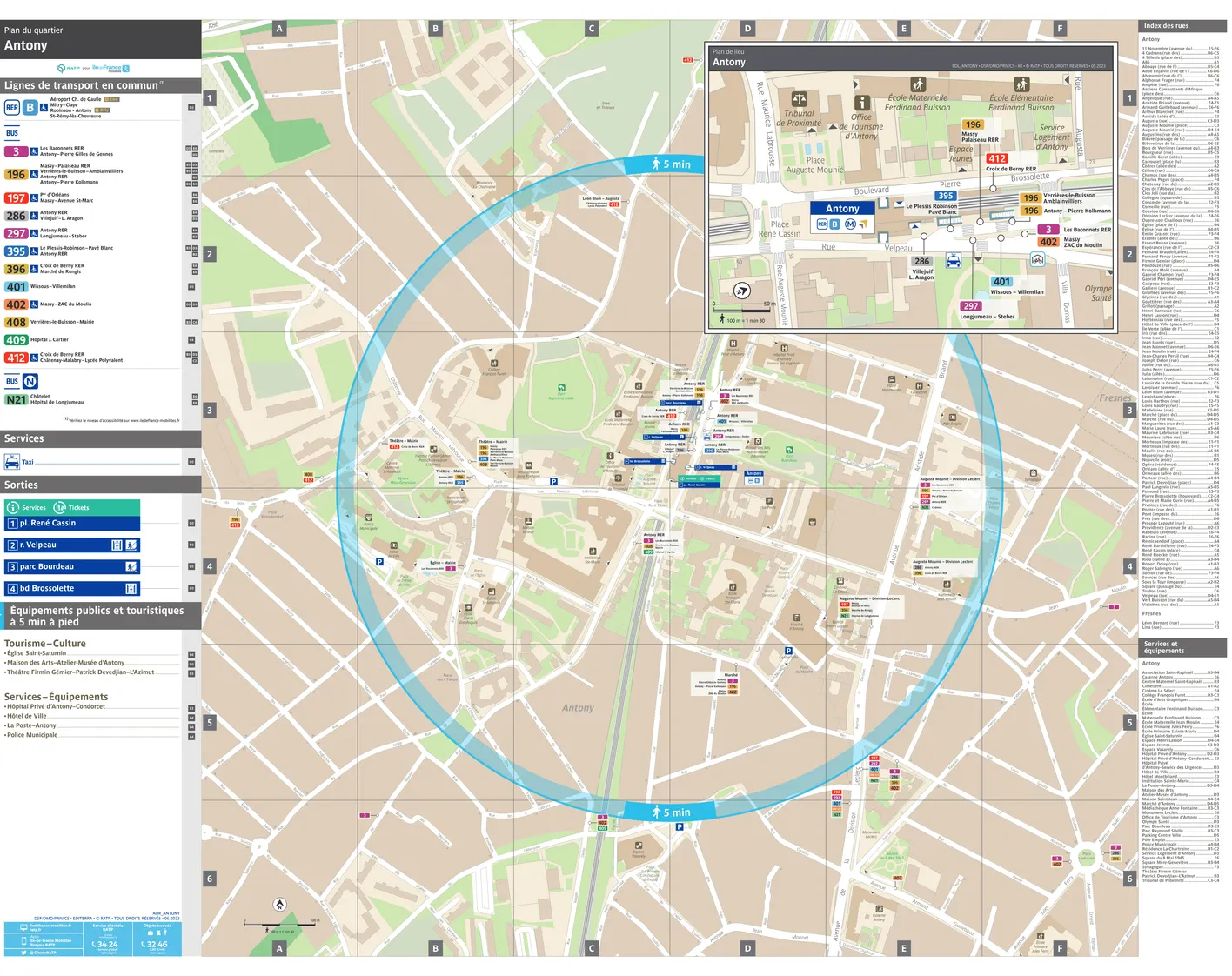Click the '34 24' phone number box
This screenshot has width=1232, height=976.
click(108, 939)
